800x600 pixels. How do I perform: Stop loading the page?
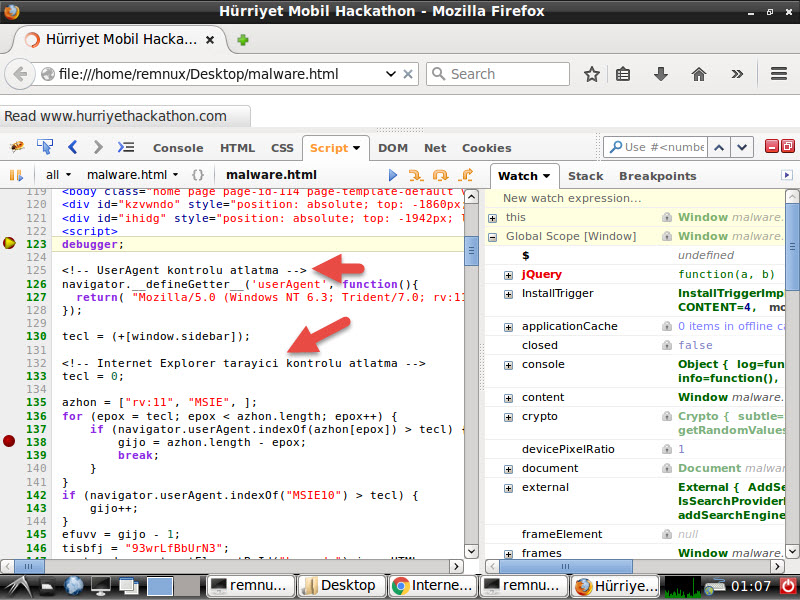[x=408, y=74]
